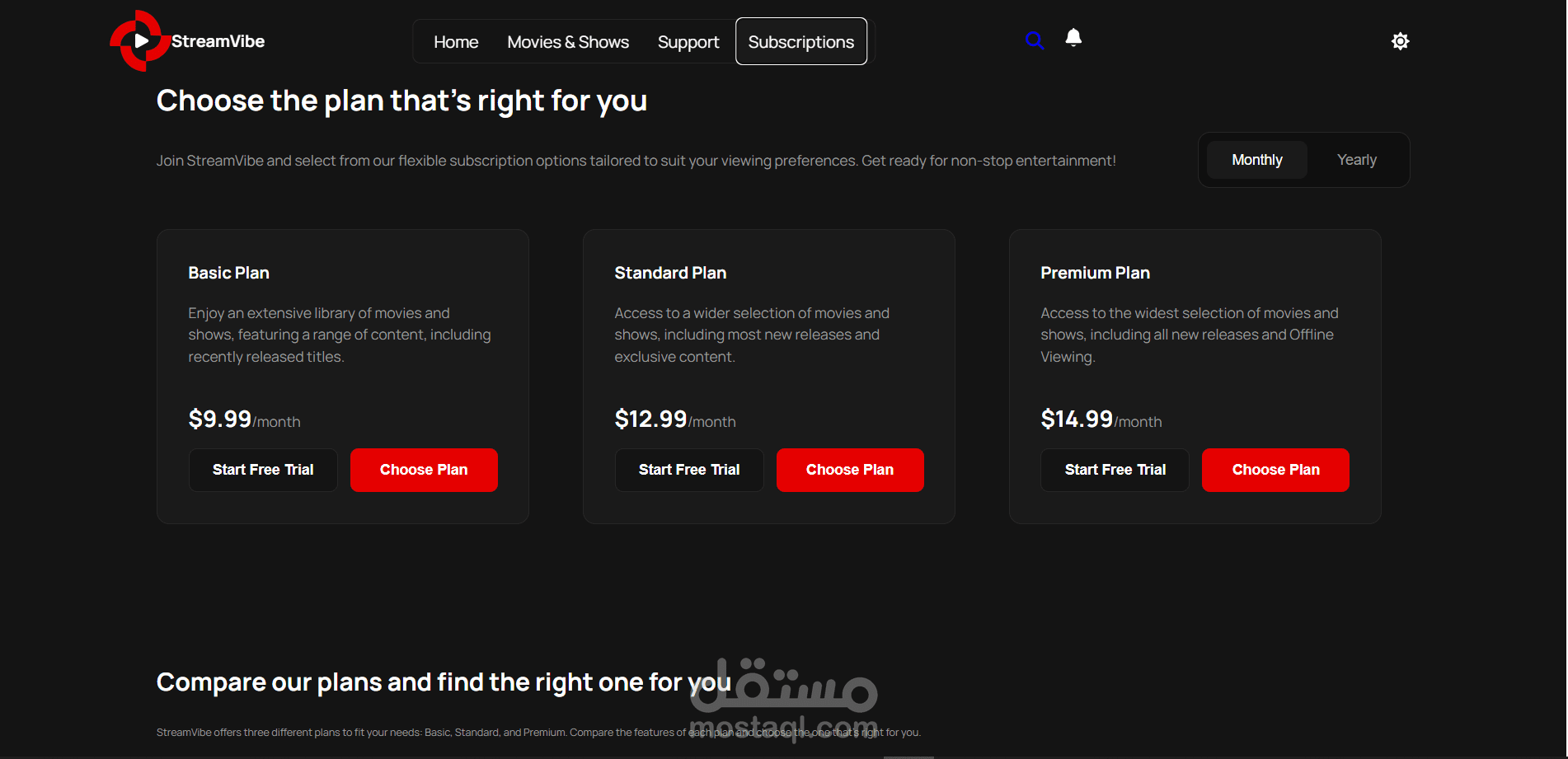Image resolution: width=1568 pixels, height=759 pixels.
Task: Open the Support page
Action: 688,42
